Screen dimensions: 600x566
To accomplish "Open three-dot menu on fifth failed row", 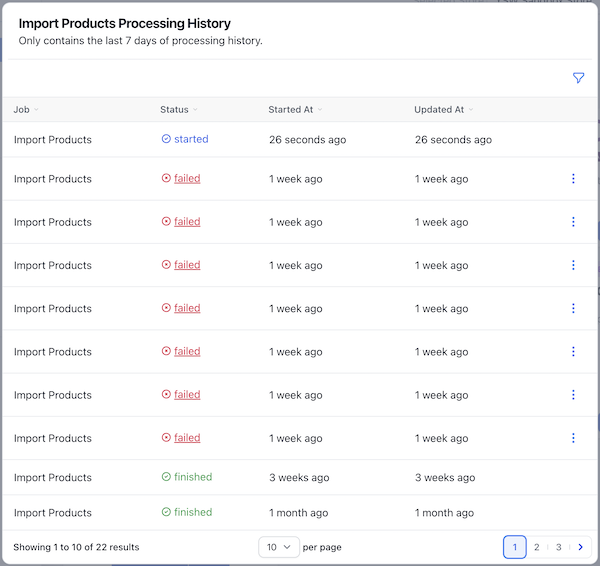I will pyautogui.click(x=573, y=351).
